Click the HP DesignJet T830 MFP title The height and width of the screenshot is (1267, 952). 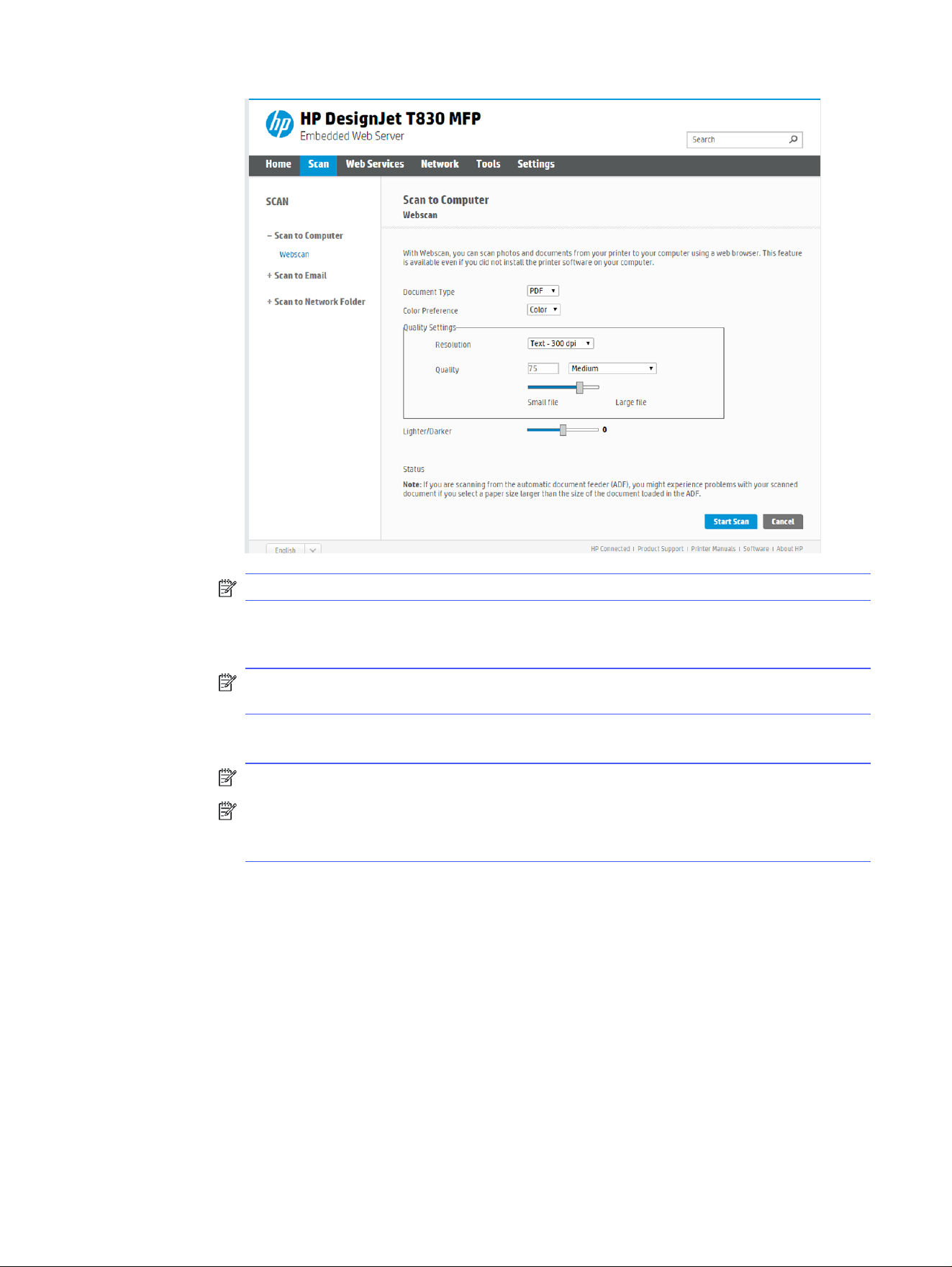coord(390,119)
